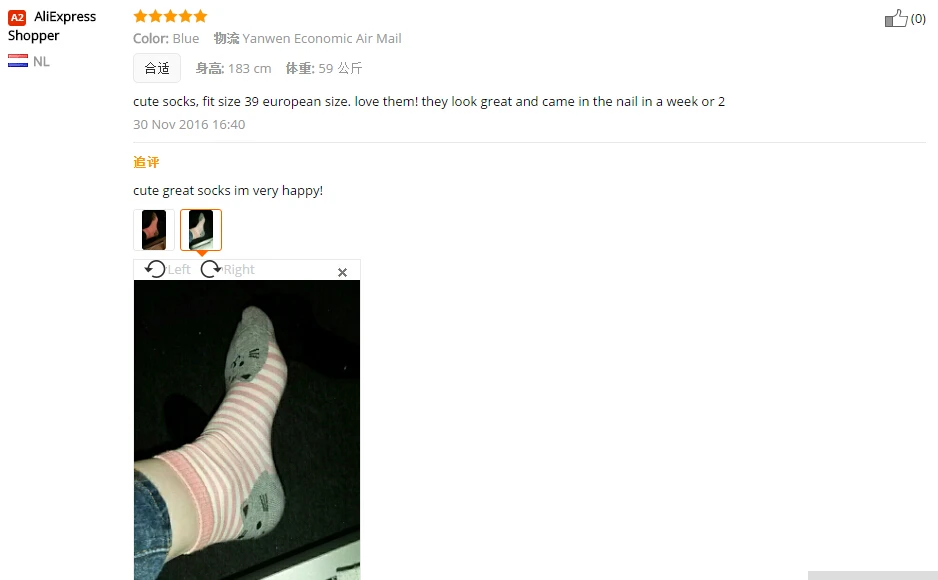Select the second highlighted sock thumbnail
This screenshot has width=938, height=580.
(201, 230)
